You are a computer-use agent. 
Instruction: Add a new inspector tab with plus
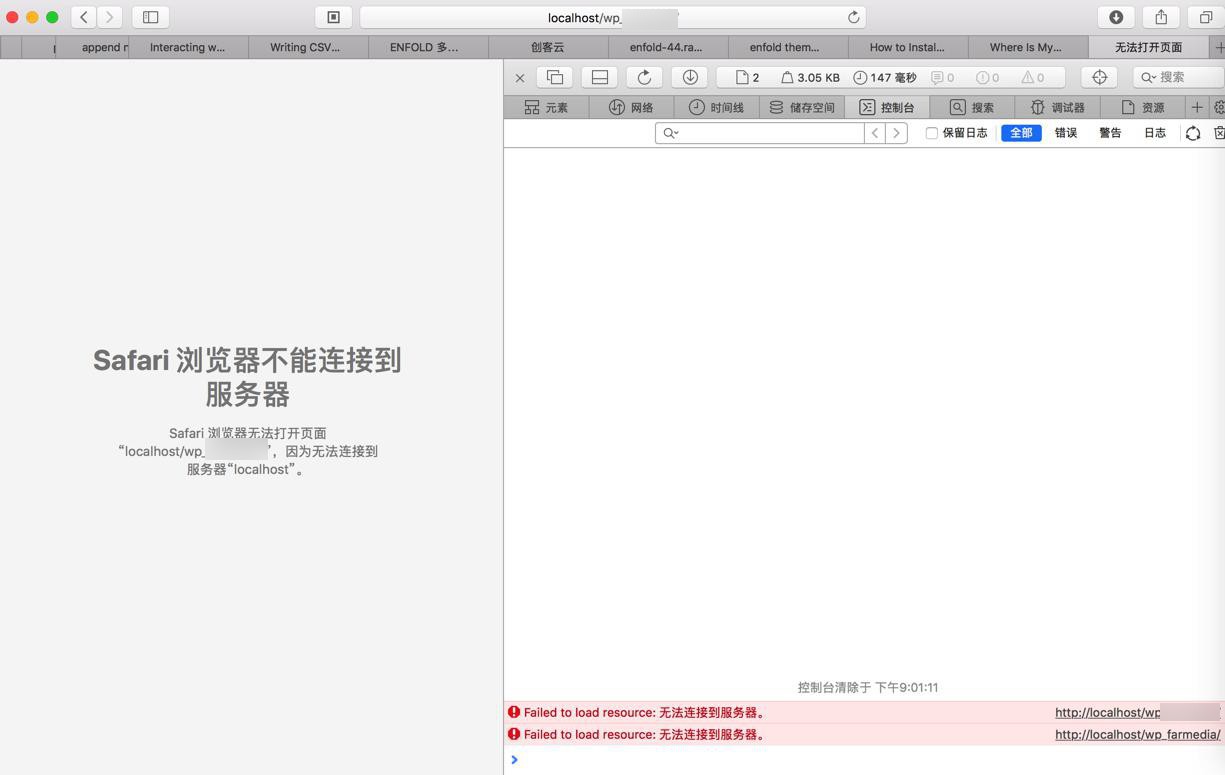point(1197,107)
